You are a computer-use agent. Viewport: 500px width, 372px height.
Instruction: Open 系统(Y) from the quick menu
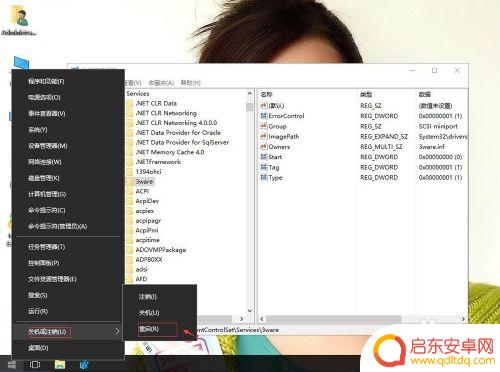coord(68,130)
